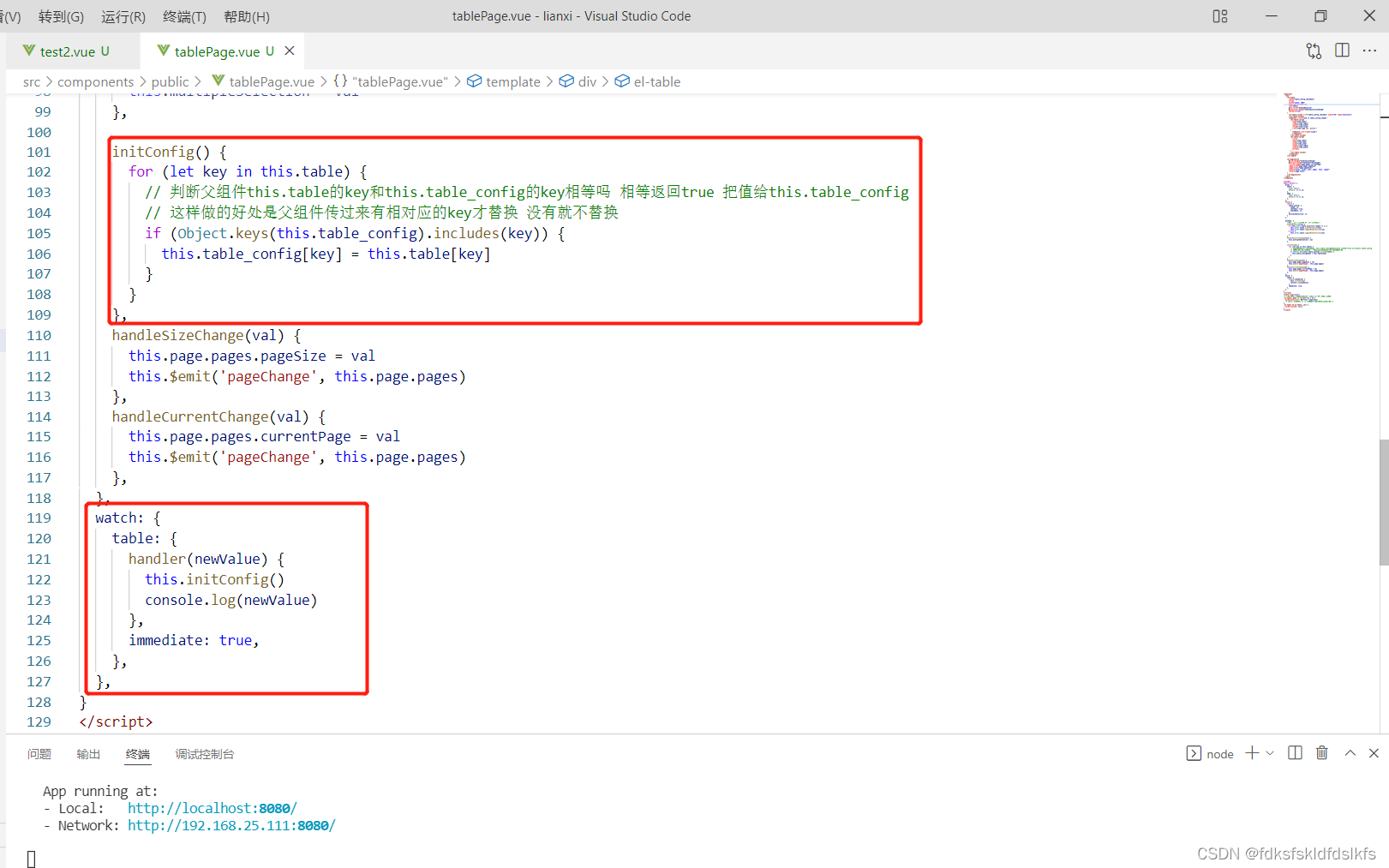Click the editor vertical scrollbar thumb
The image size is (1389, 868).
[1383, 502]
